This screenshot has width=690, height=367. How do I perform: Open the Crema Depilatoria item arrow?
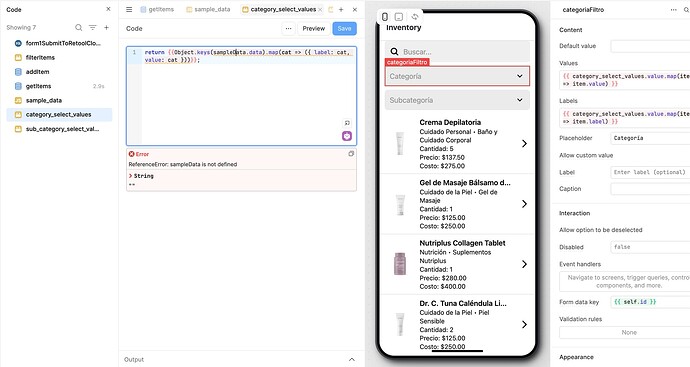pyautogui.click(x=524, y=143)
